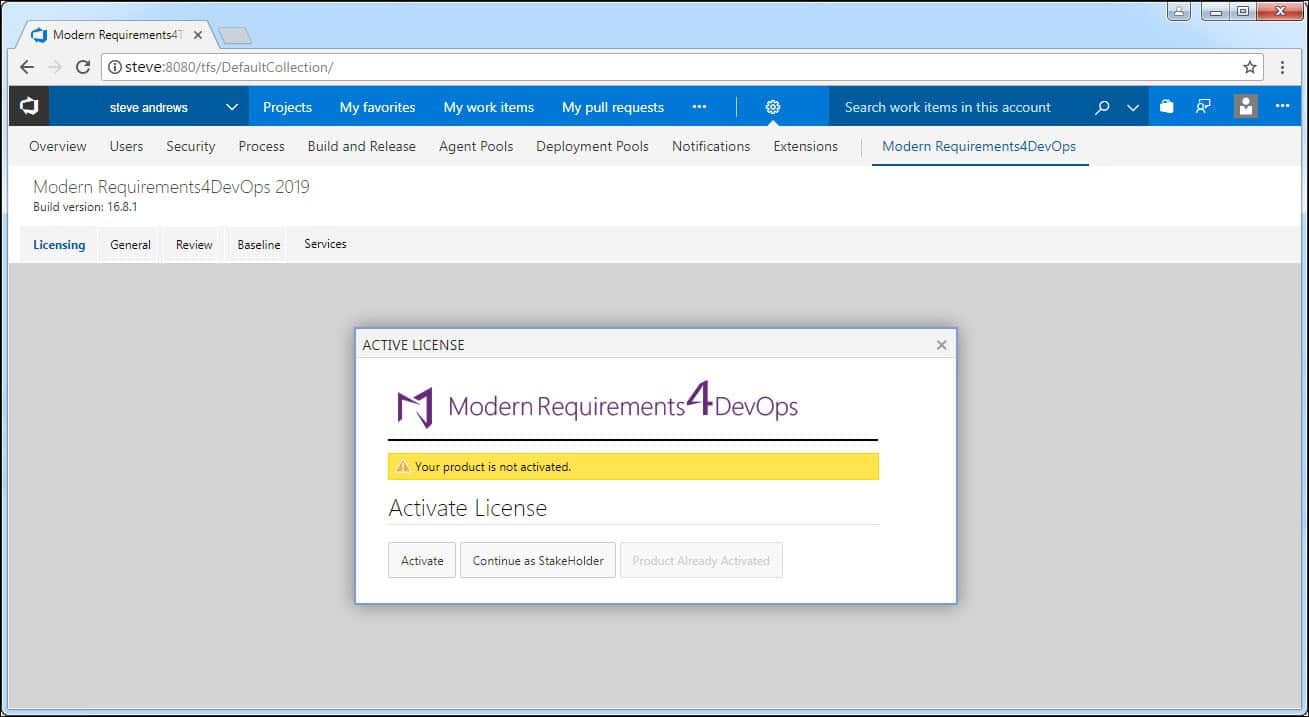1309x717 pixels.
Task: Click the Build version: 16.8.1 text
Action: click(87, 207)
